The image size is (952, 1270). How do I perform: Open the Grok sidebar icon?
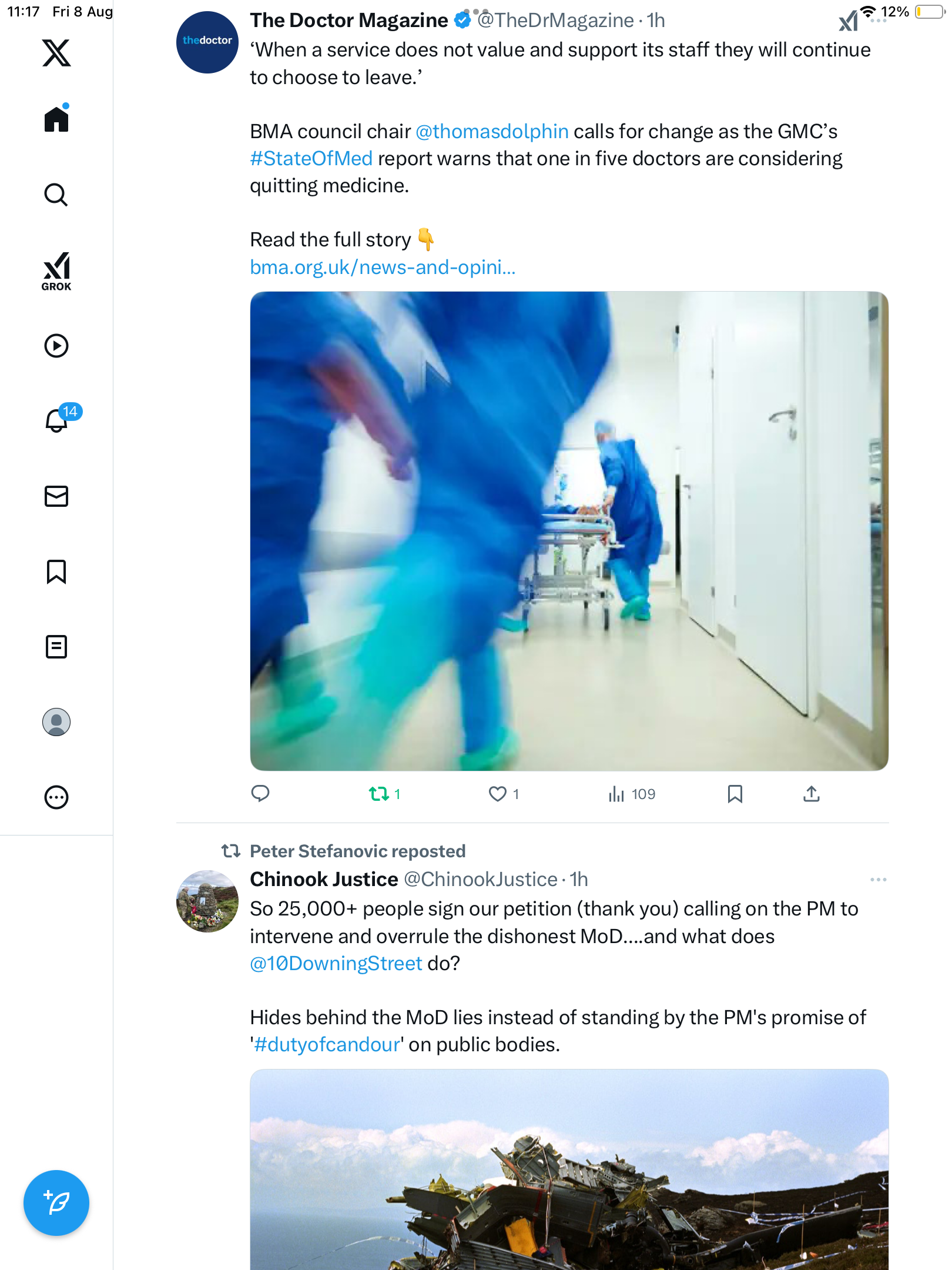click(x=56, y=271)
